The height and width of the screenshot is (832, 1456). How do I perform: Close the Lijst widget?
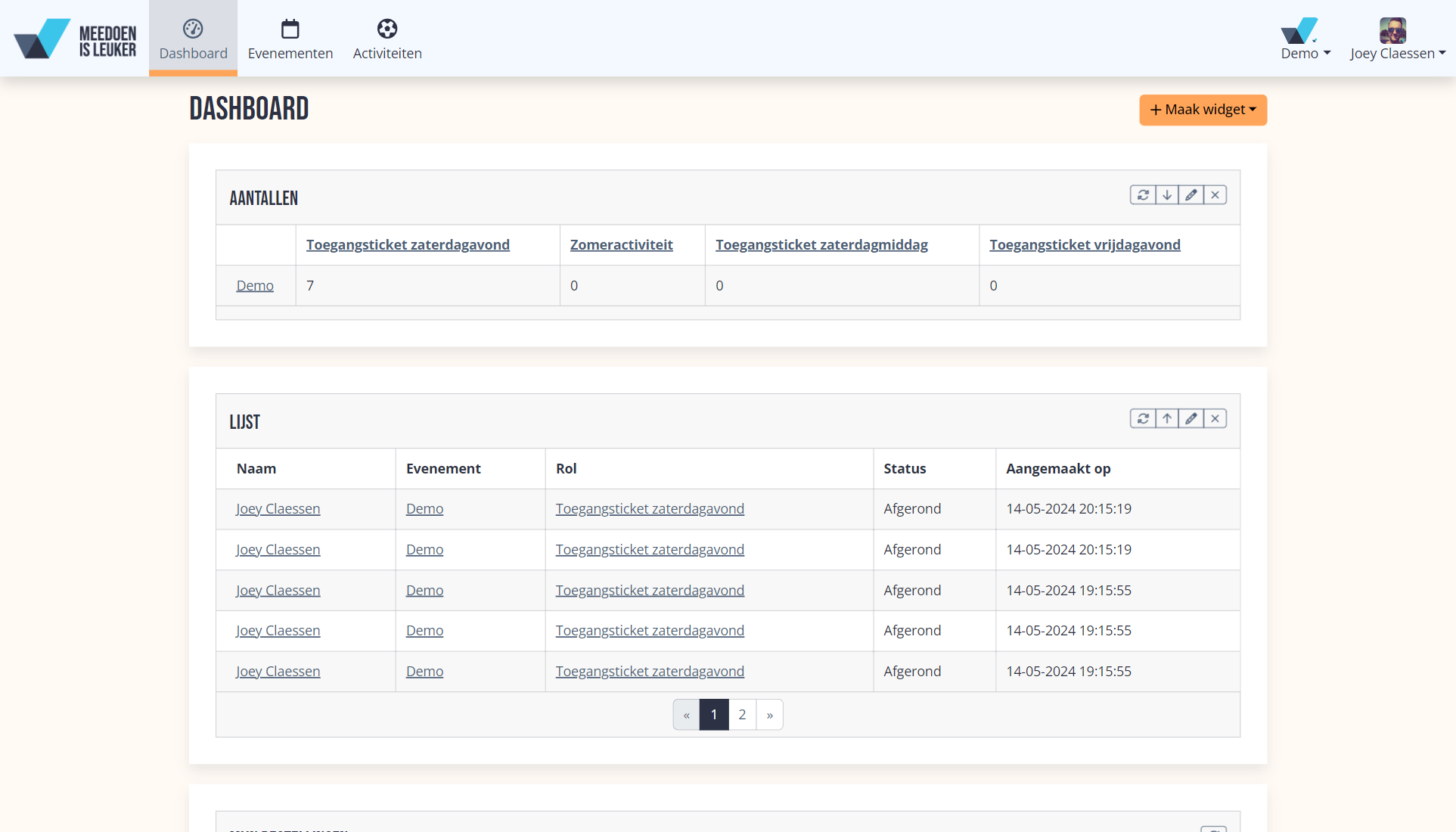(x=1215, y=419)
